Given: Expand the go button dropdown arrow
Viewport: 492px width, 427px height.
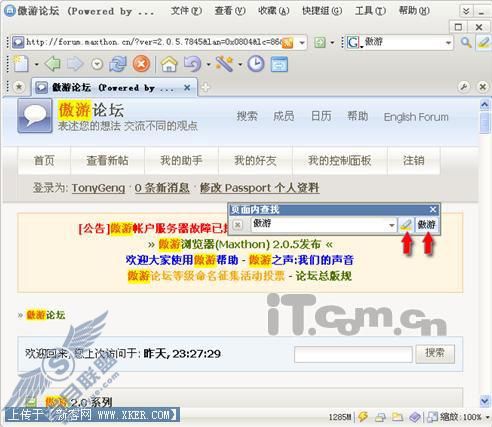Looking at the screenshot, I should point(332,43).
